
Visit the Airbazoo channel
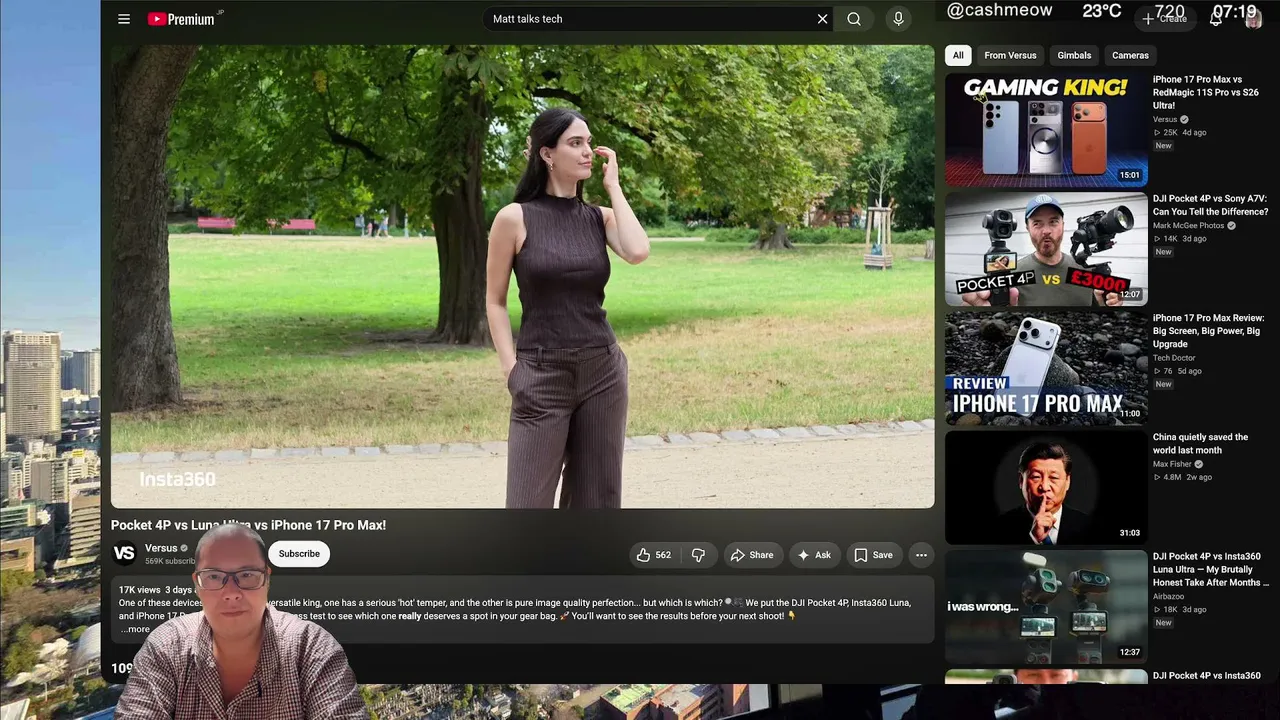click(x=1170, y=596)
